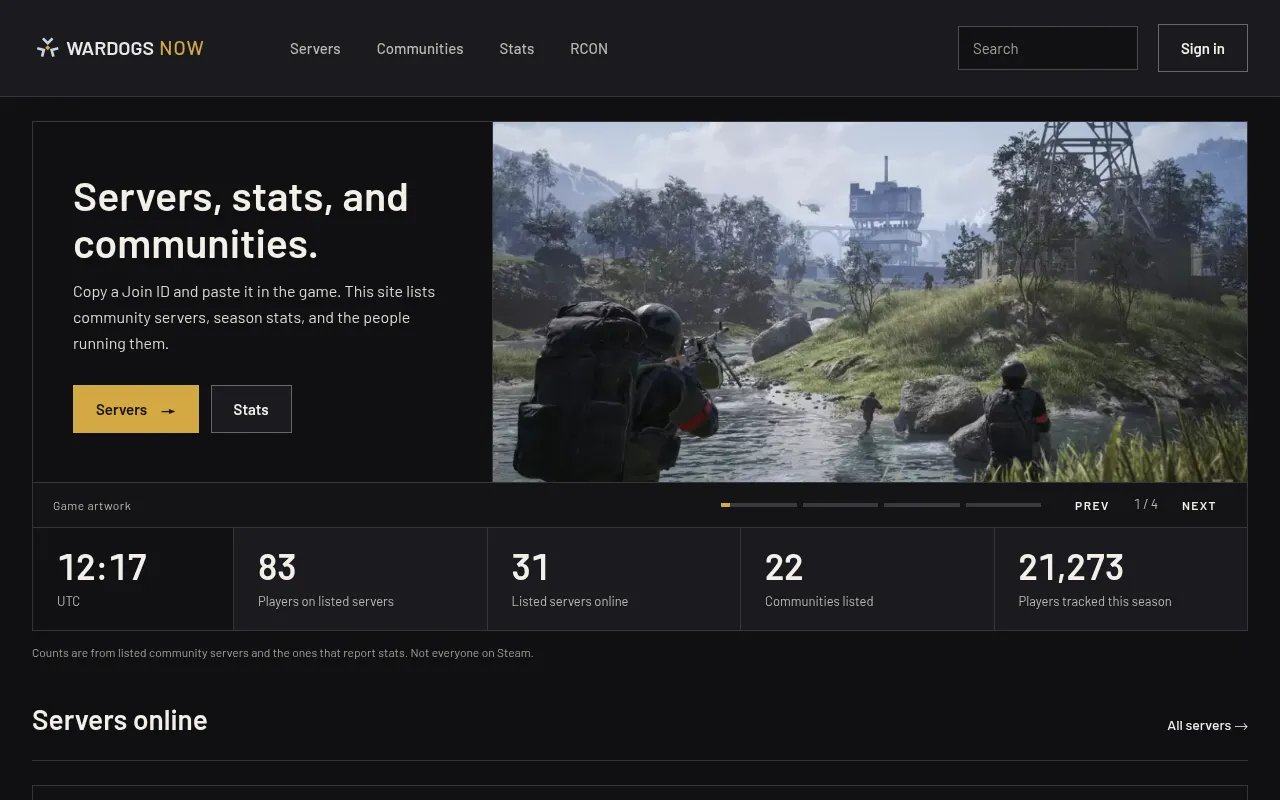Open the Stats navigation item

tap(517, 48)
